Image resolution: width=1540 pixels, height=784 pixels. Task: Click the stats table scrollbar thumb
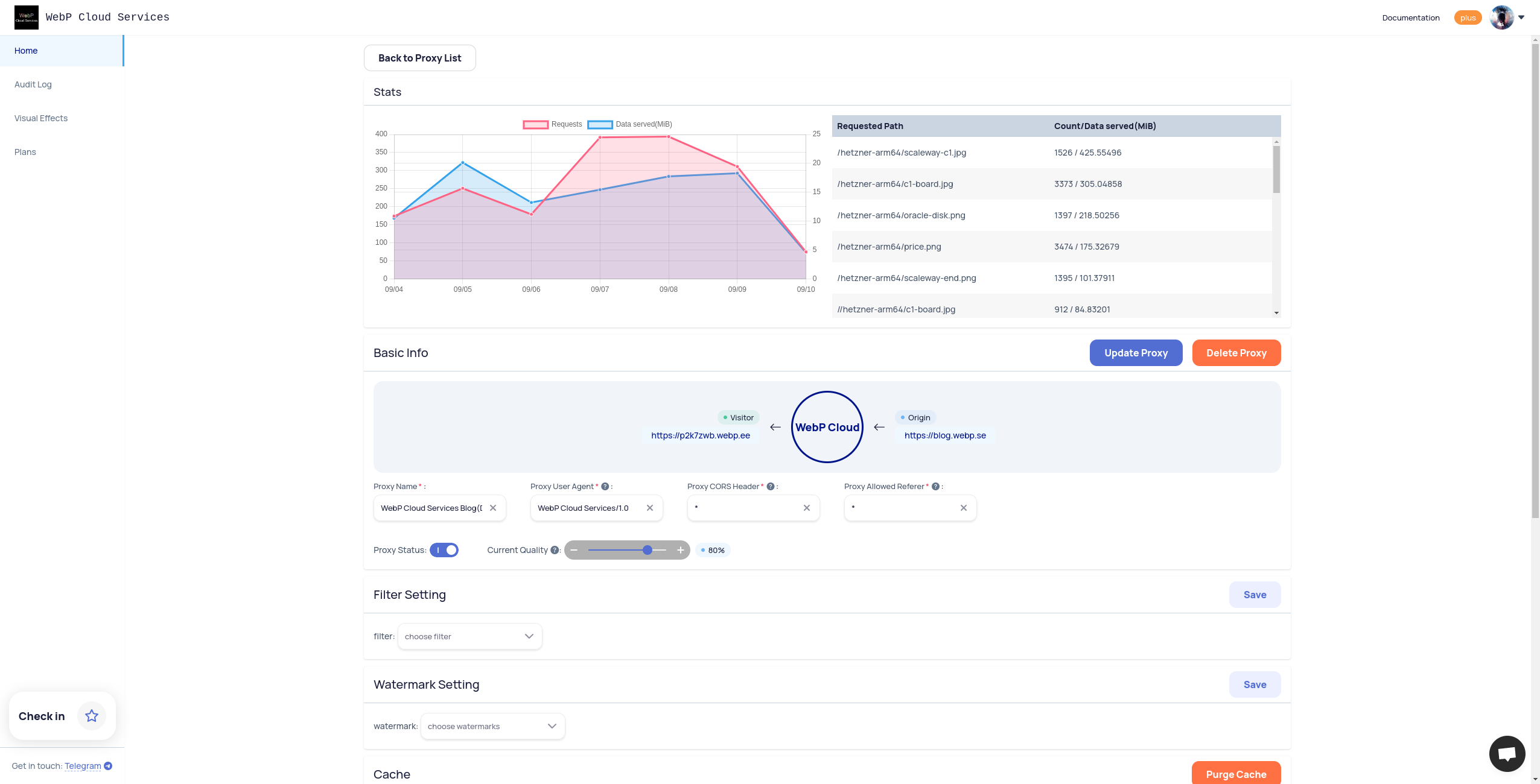pyautogui.click(x=1276, y=169)
